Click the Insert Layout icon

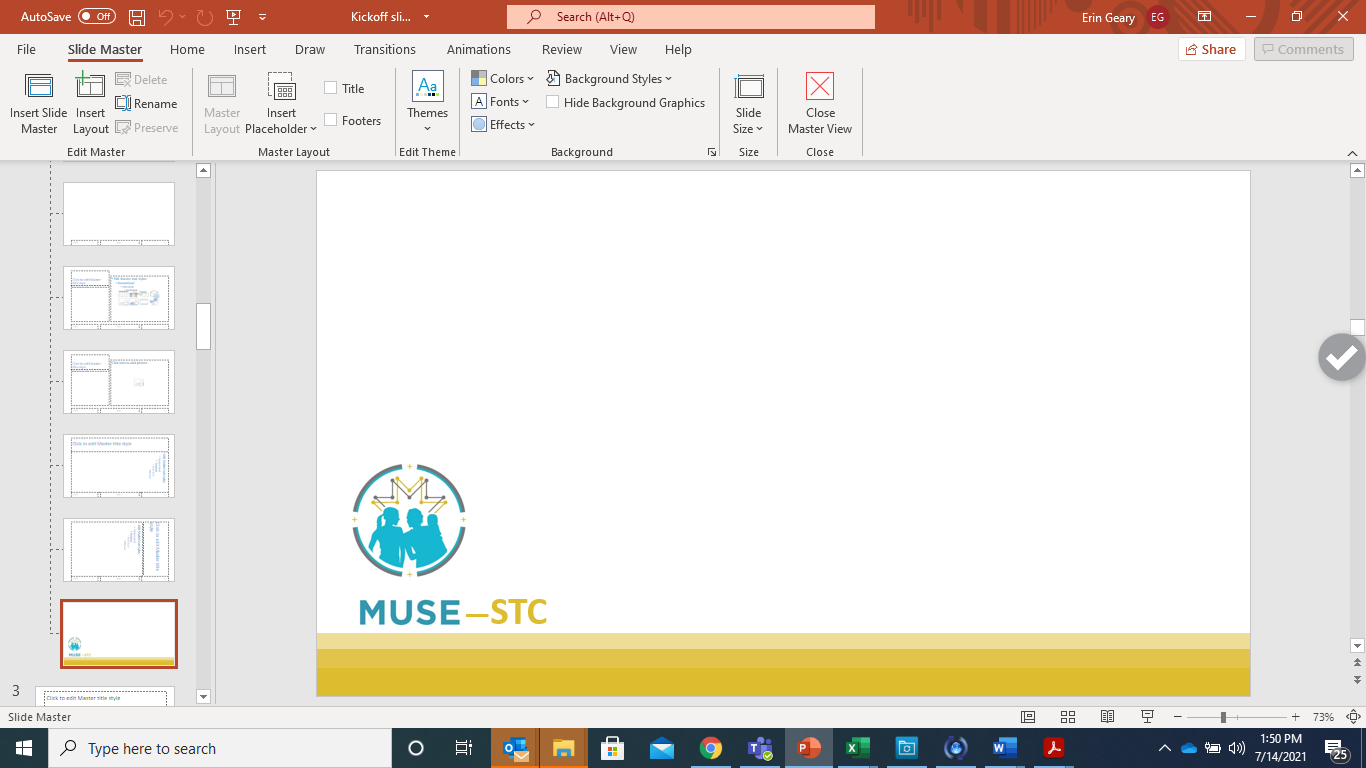90,87
